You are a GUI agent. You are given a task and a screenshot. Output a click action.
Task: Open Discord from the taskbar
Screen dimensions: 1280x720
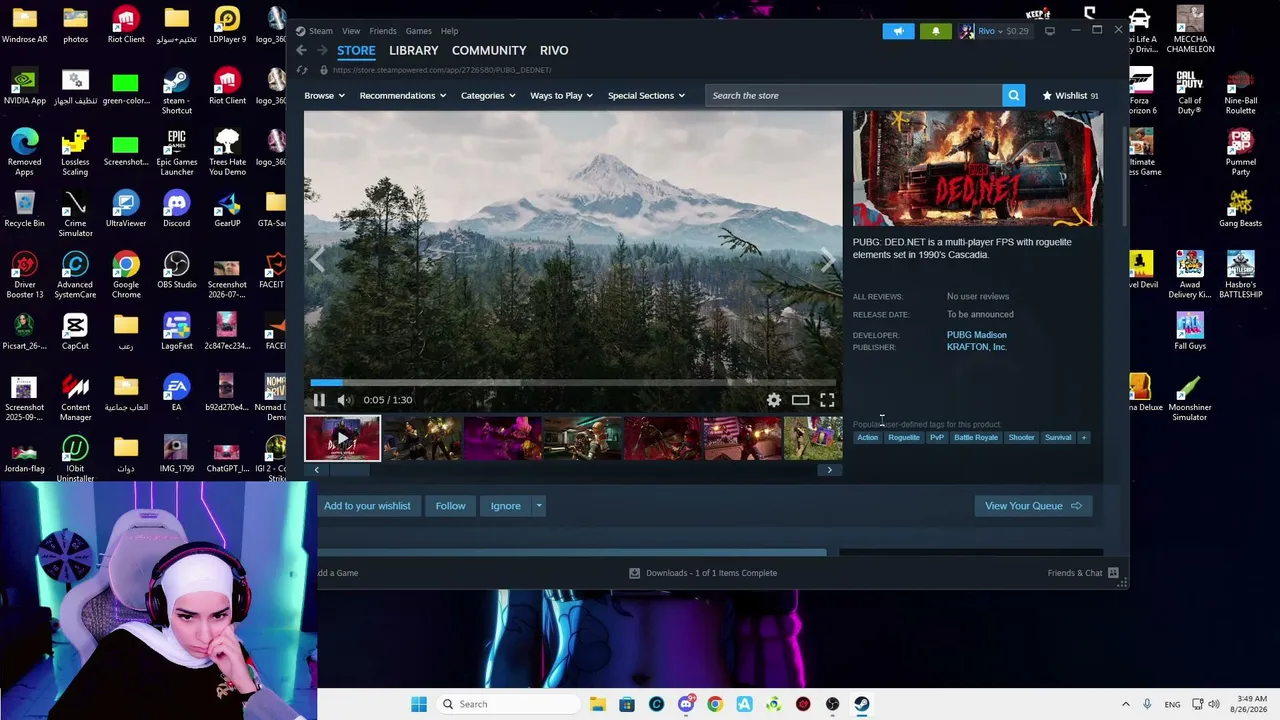pos(686,704)
